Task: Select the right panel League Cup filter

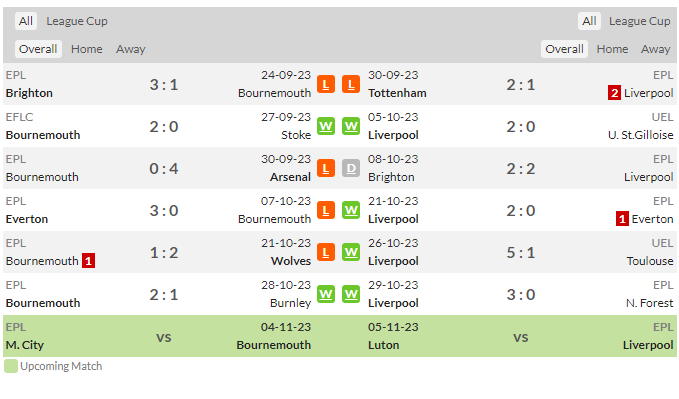Action: 639,21
